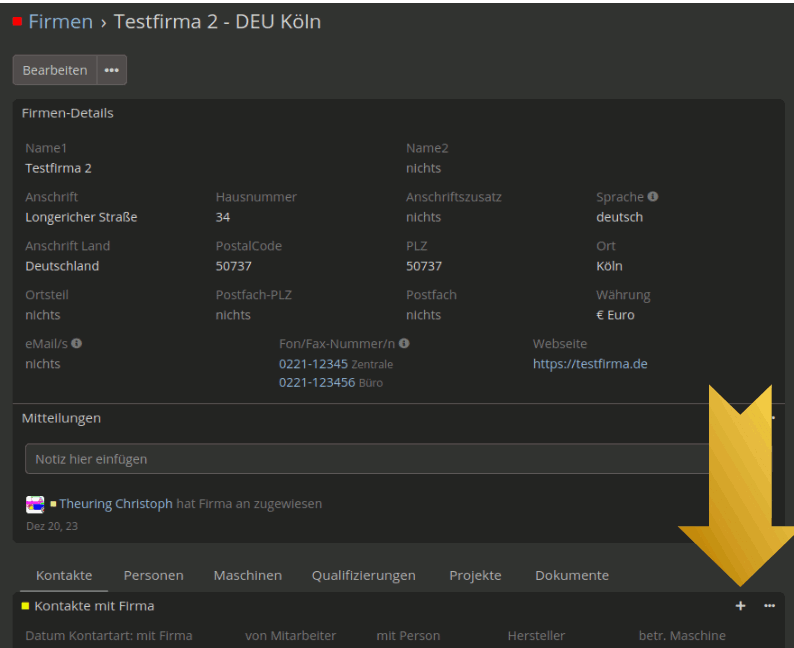
Task: Open the more options dropdown next to Bearbeiten
Action: tap(111, 70)
